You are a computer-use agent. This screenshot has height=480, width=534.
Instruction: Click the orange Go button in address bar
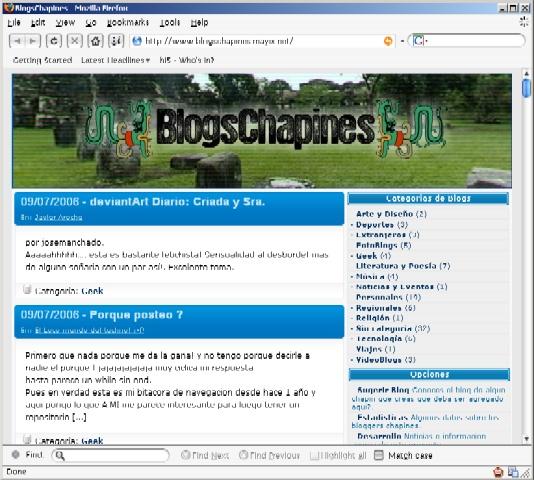[388, 41]
